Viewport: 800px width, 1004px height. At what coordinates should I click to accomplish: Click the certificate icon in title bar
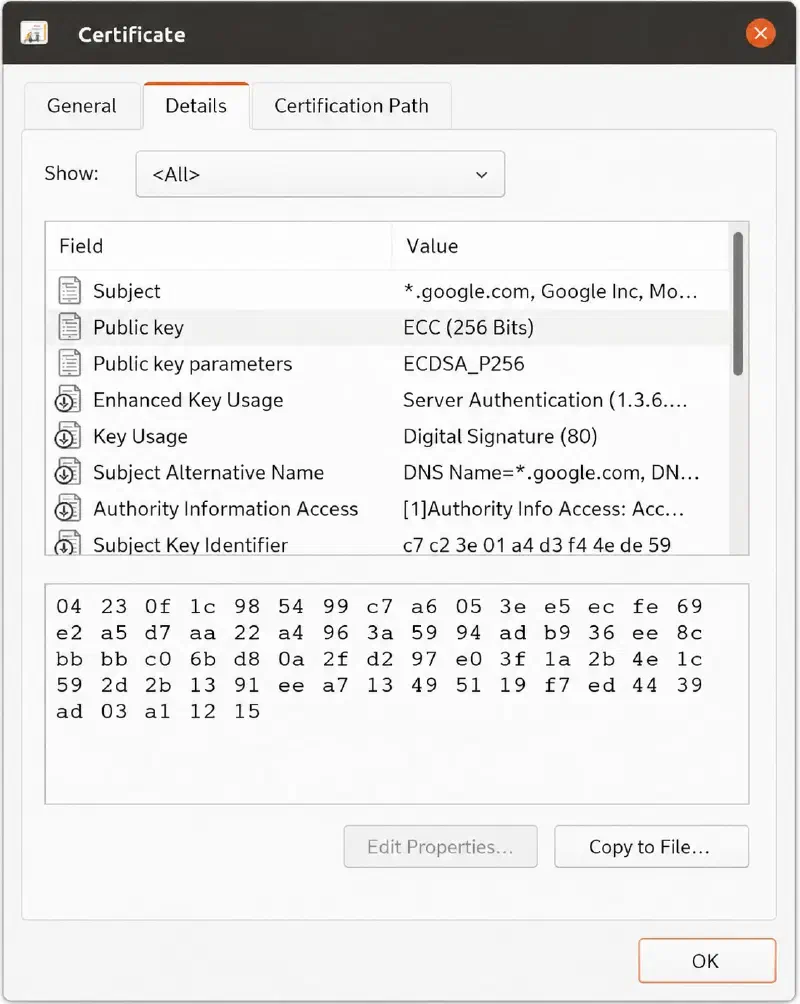tap(34, 33)
